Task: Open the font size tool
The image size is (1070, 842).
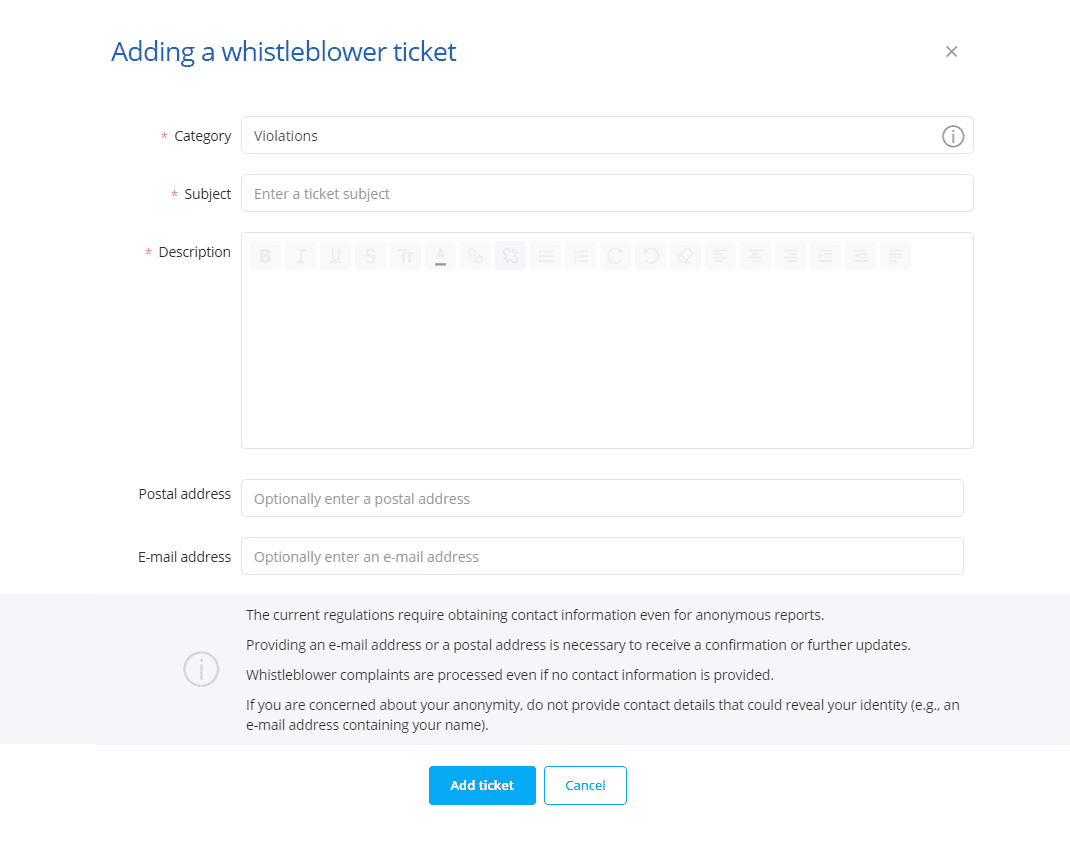Action: pos(405,256)
